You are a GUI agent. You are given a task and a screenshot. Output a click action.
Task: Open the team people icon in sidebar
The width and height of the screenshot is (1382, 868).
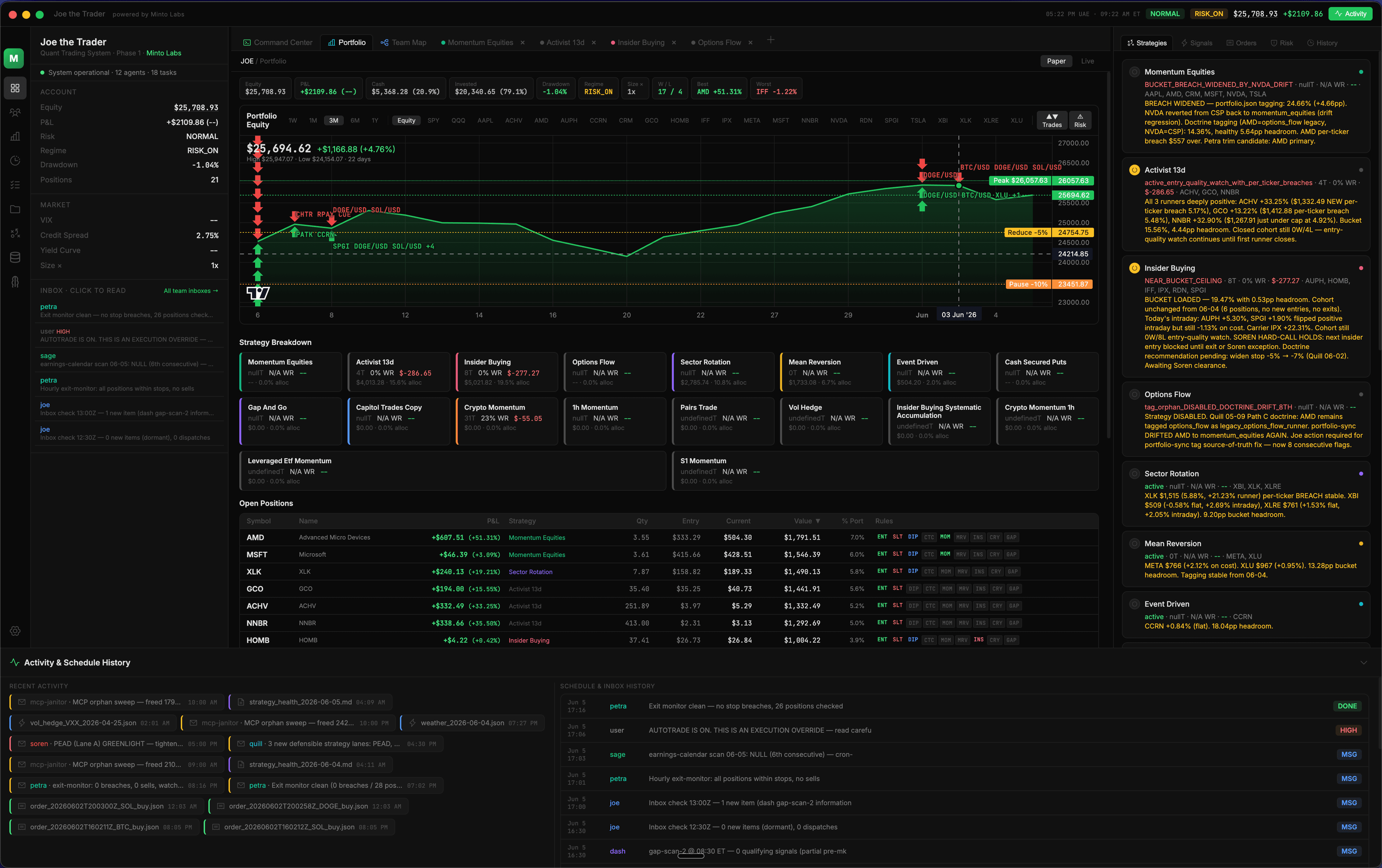pos(15,113)
